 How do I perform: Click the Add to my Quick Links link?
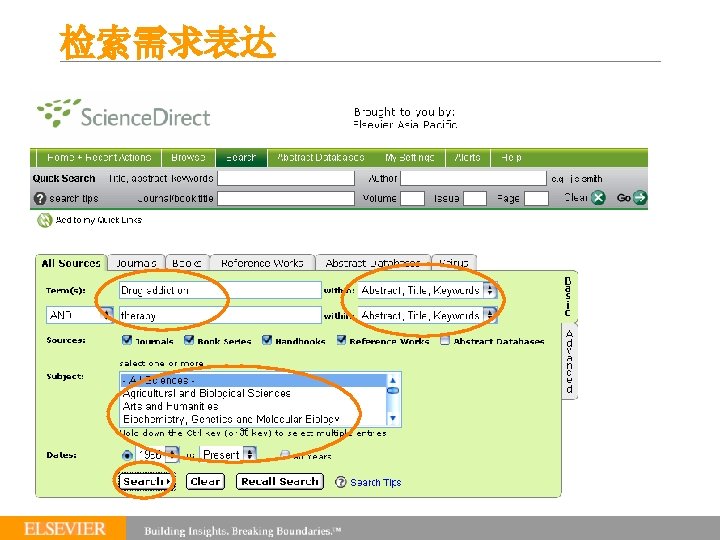pyautogui.click(x=99, y=220)
